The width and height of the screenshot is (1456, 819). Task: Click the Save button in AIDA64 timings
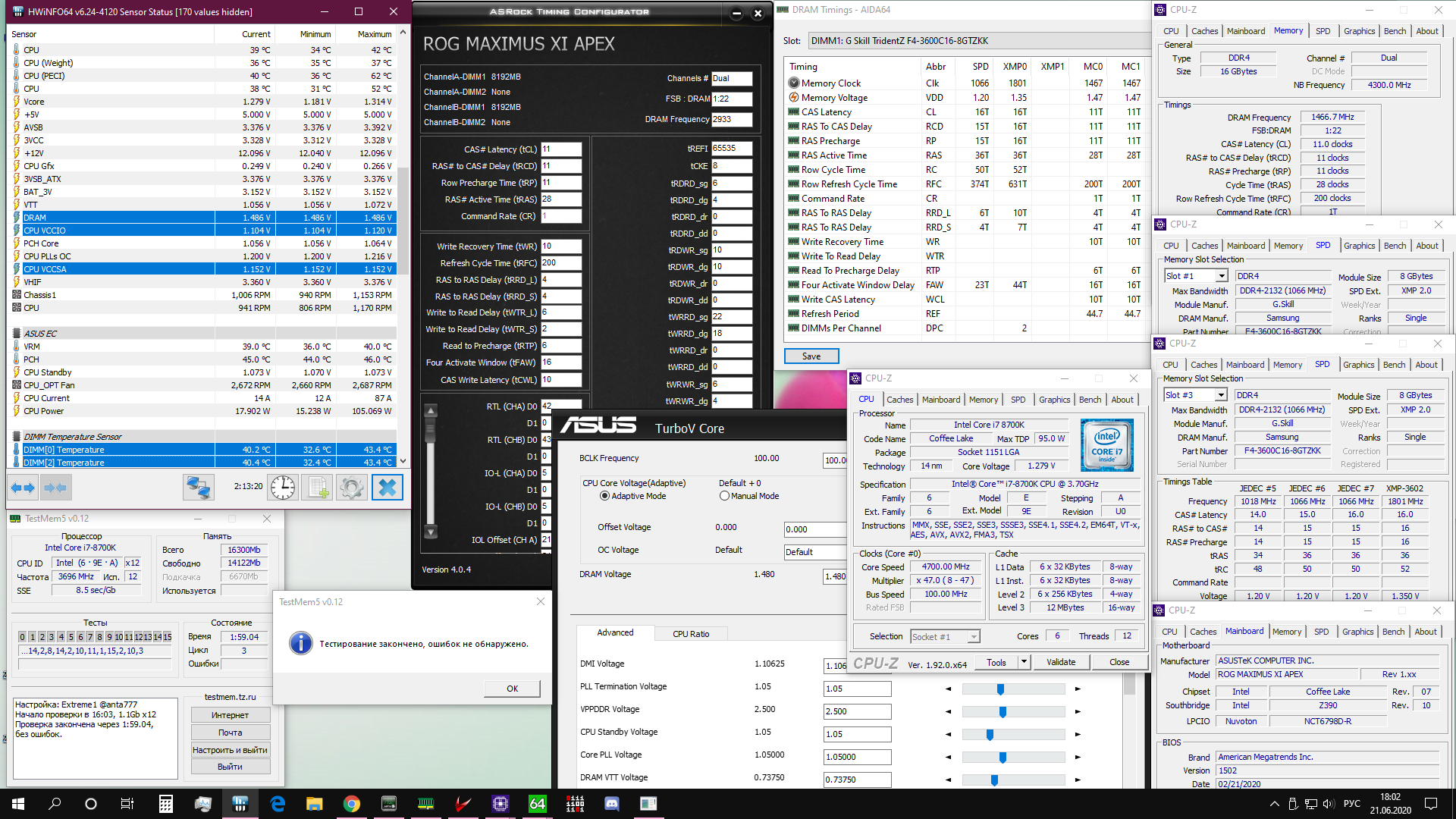[811, 356]
